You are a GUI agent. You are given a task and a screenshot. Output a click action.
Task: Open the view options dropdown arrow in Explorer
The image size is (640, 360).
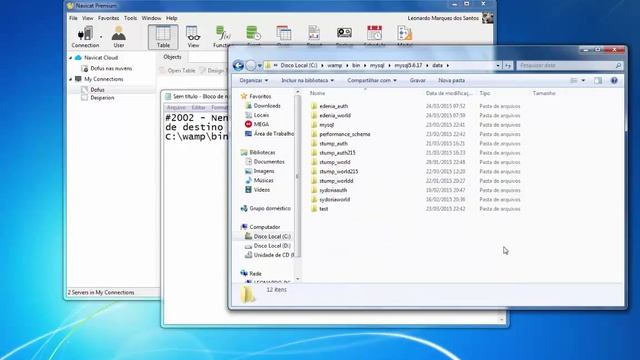583,80
